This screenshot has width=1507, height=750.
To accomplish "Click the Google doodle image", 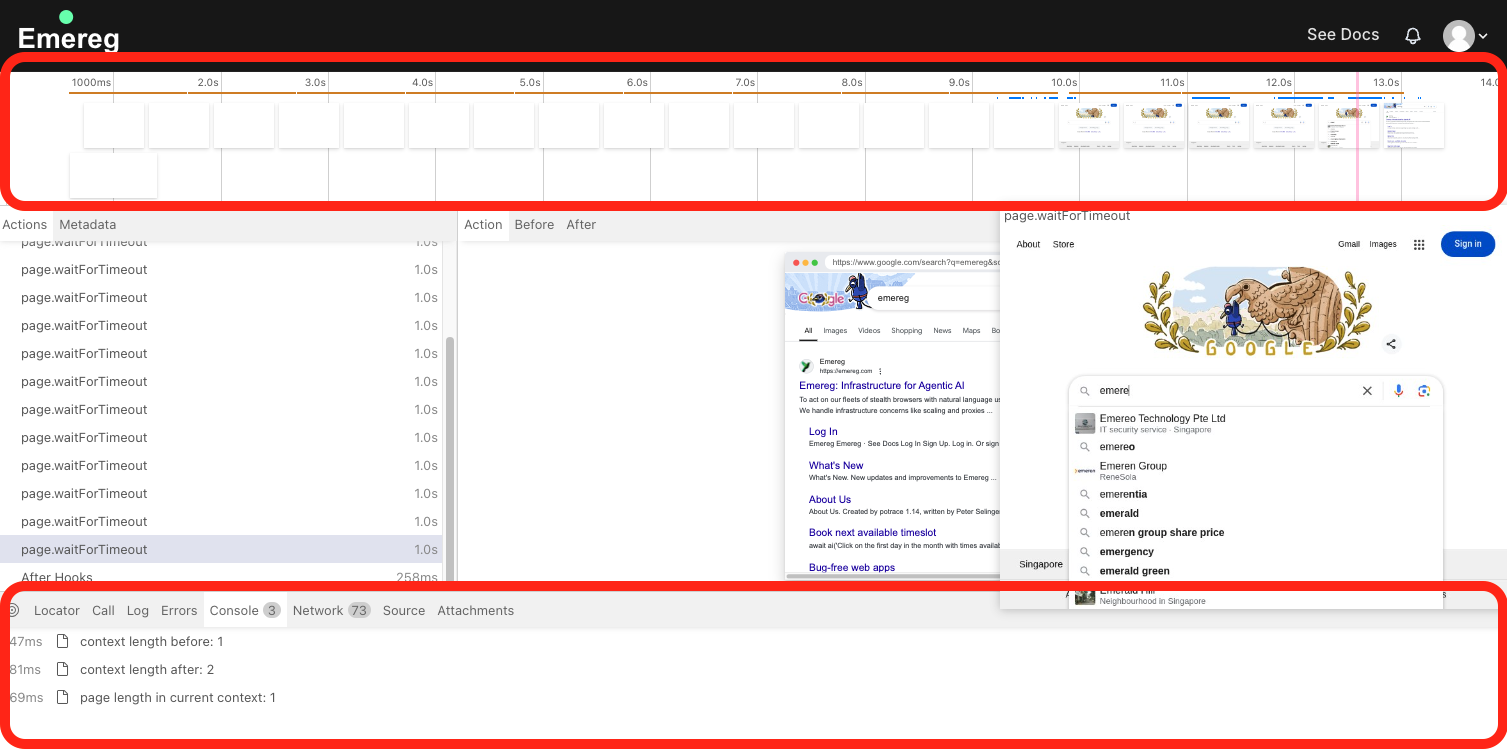I will click(1257, 312).
